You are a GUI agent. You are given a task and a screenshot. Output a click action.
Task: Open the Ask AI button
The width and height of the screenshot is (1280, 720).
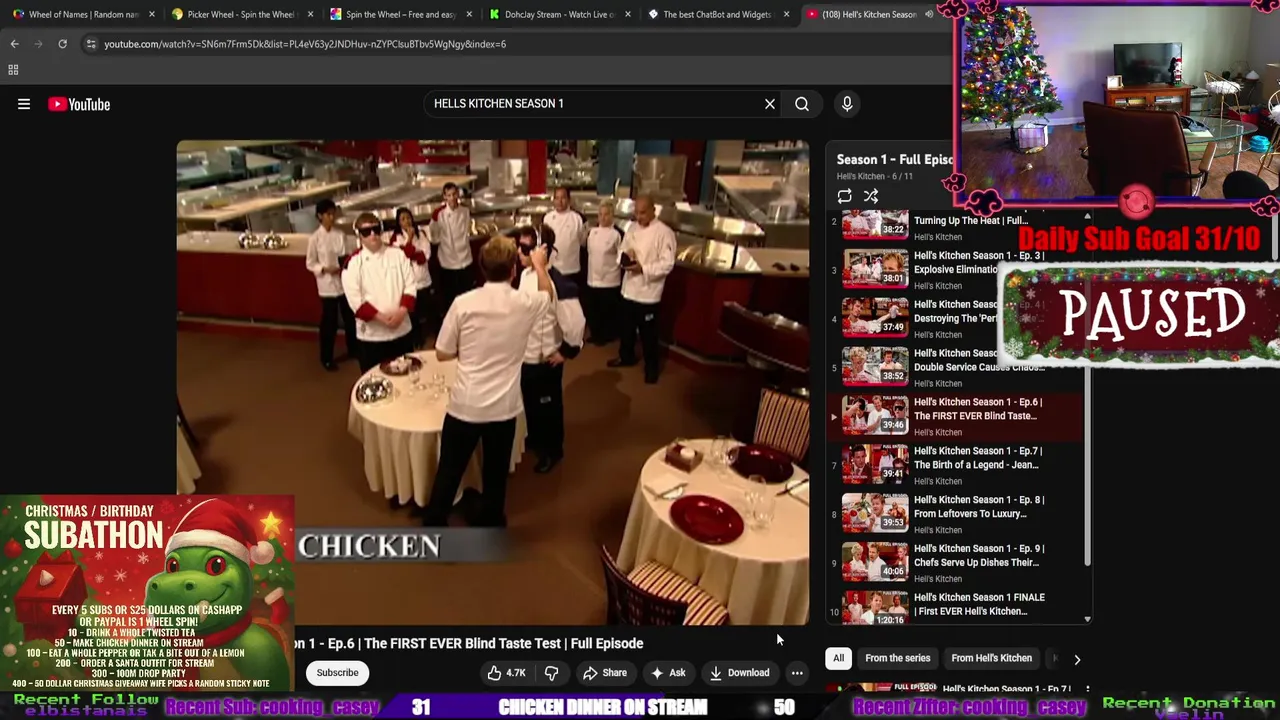coord(667,673)
